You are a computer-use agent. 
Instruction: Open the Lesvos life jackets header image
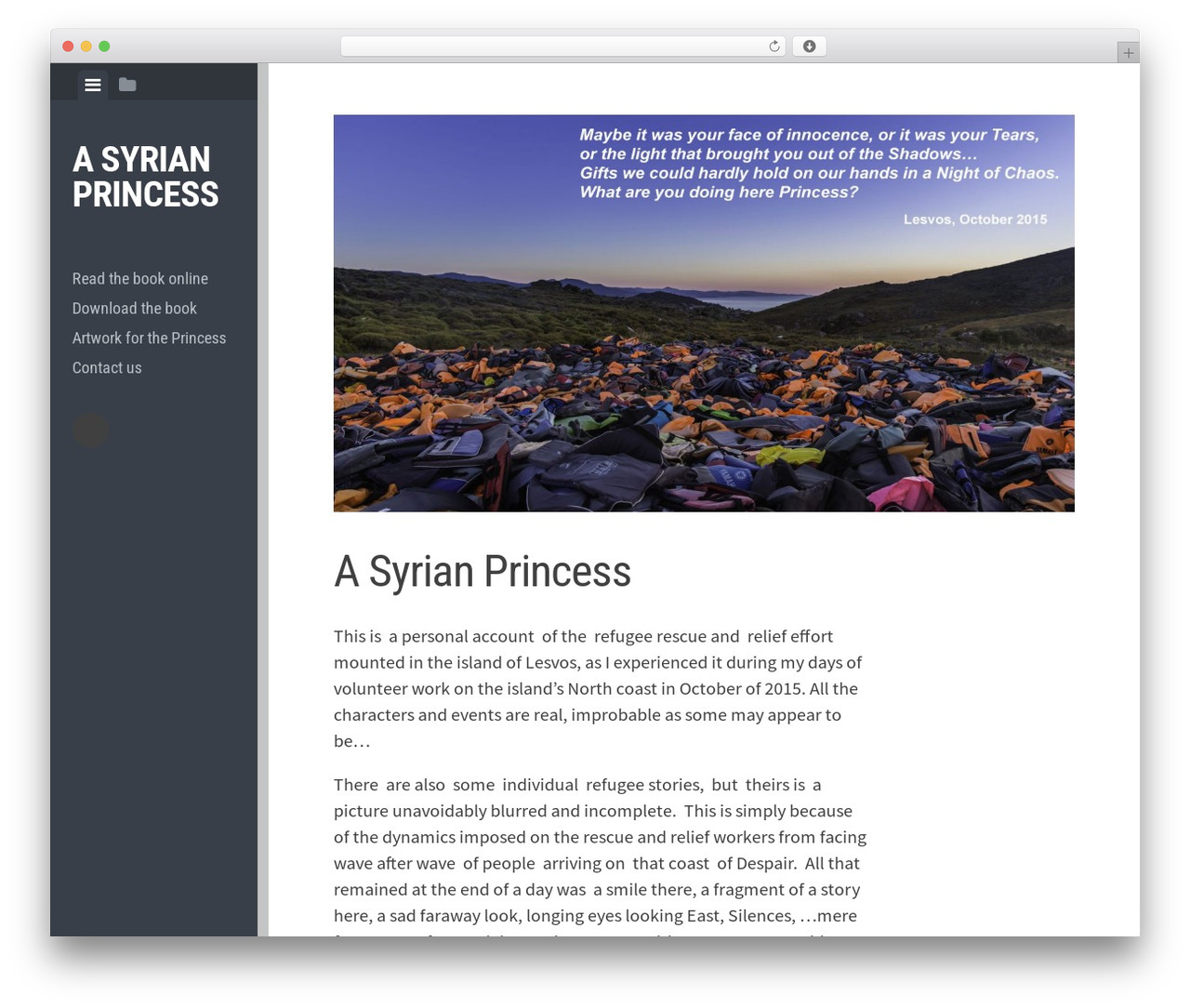(x=704, y=313)
